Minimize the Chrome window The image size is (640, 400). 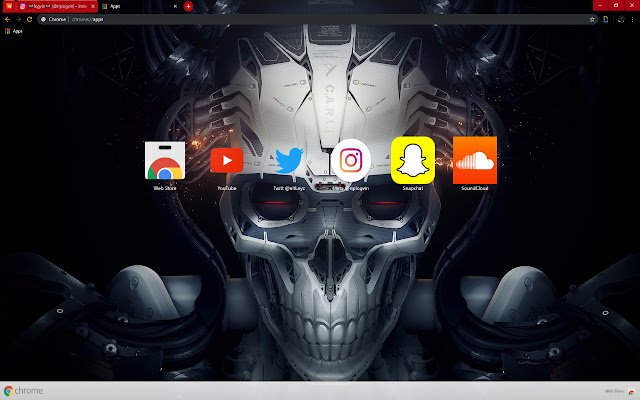[600, 5]
